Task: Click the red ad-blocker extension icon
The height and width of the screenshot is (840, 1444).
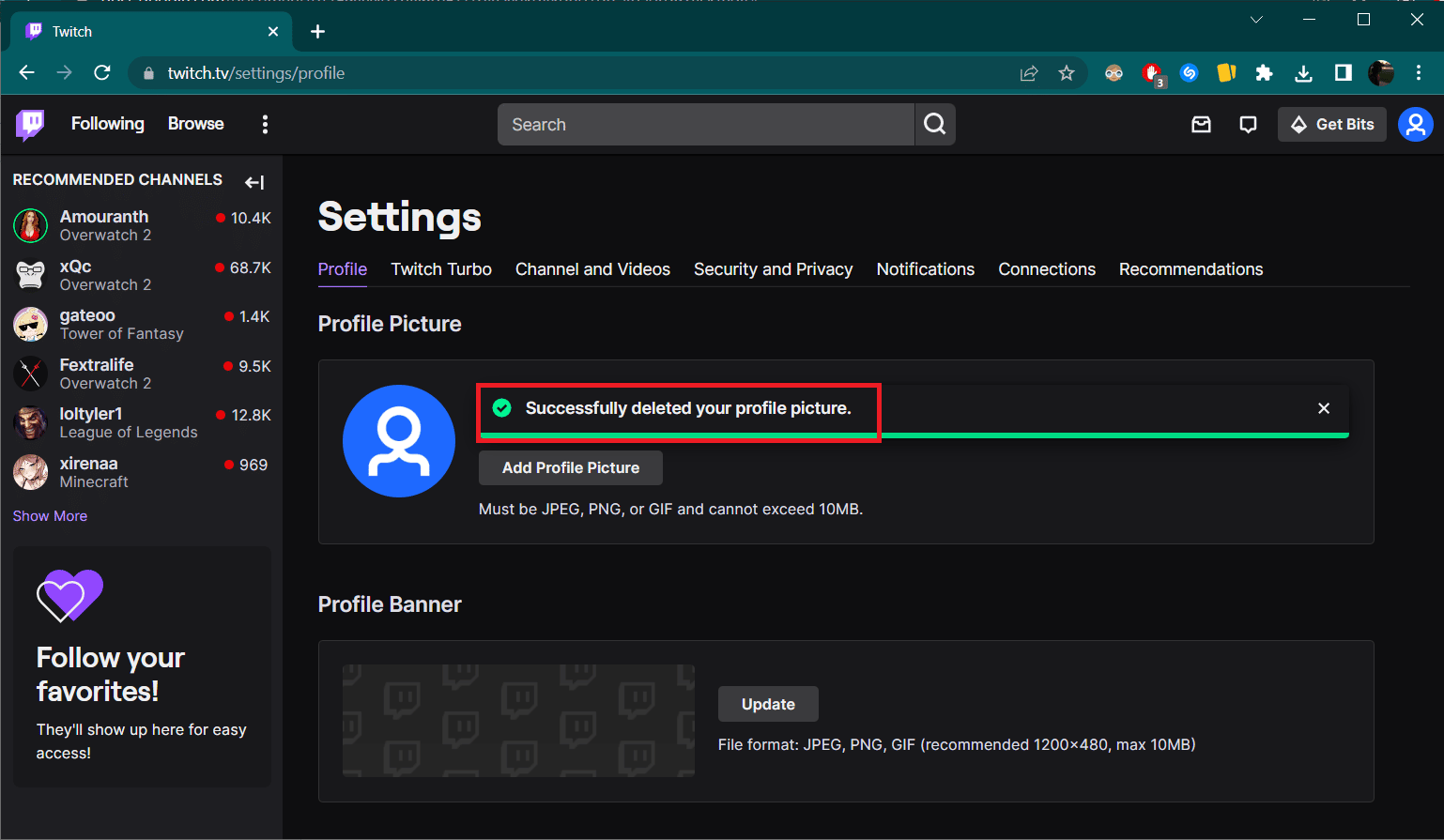Action: (1152, 73)
